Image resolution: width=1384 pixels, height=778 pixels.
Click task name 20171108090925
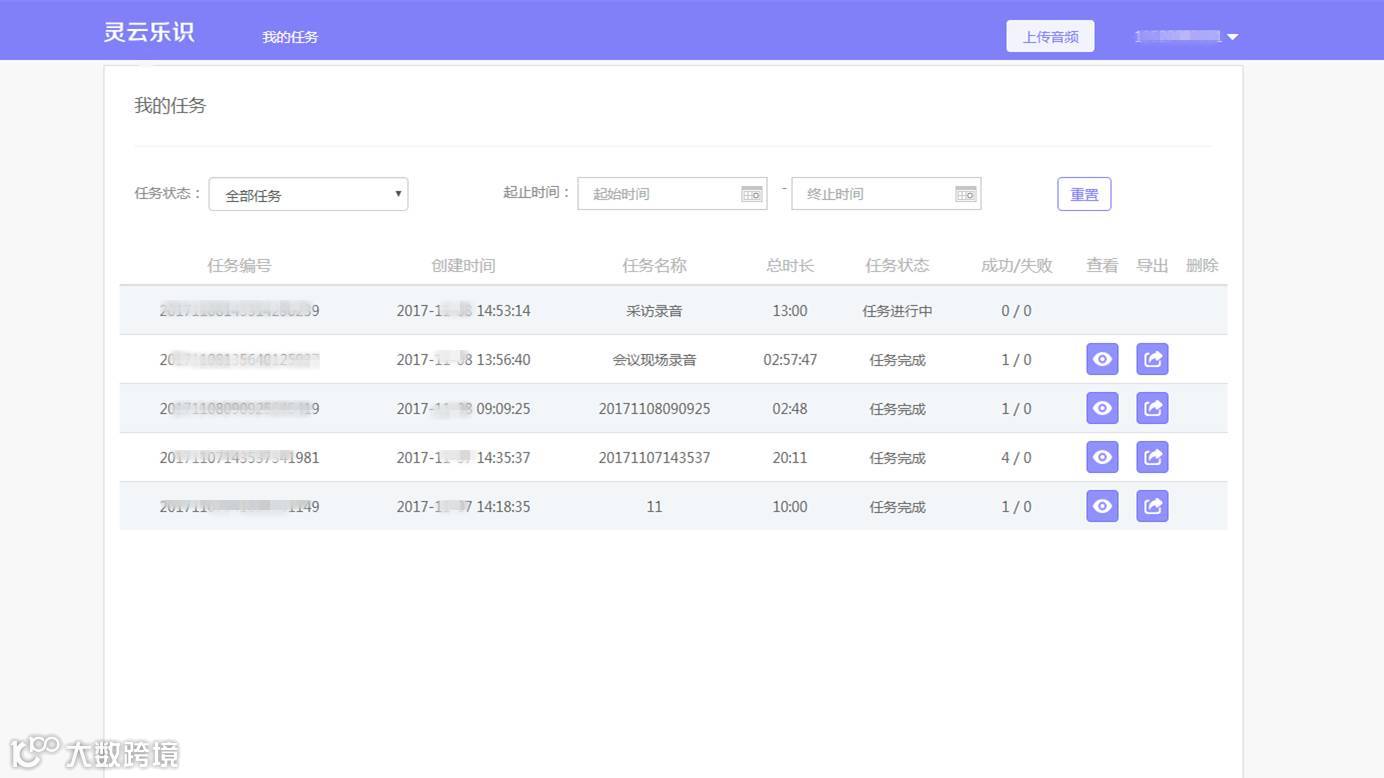(654, 409)
